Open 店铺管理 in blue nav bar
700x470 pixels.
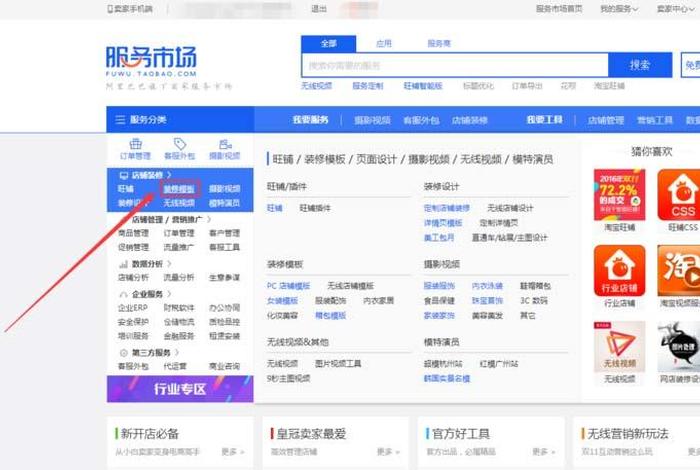click(x=606, y=120)
